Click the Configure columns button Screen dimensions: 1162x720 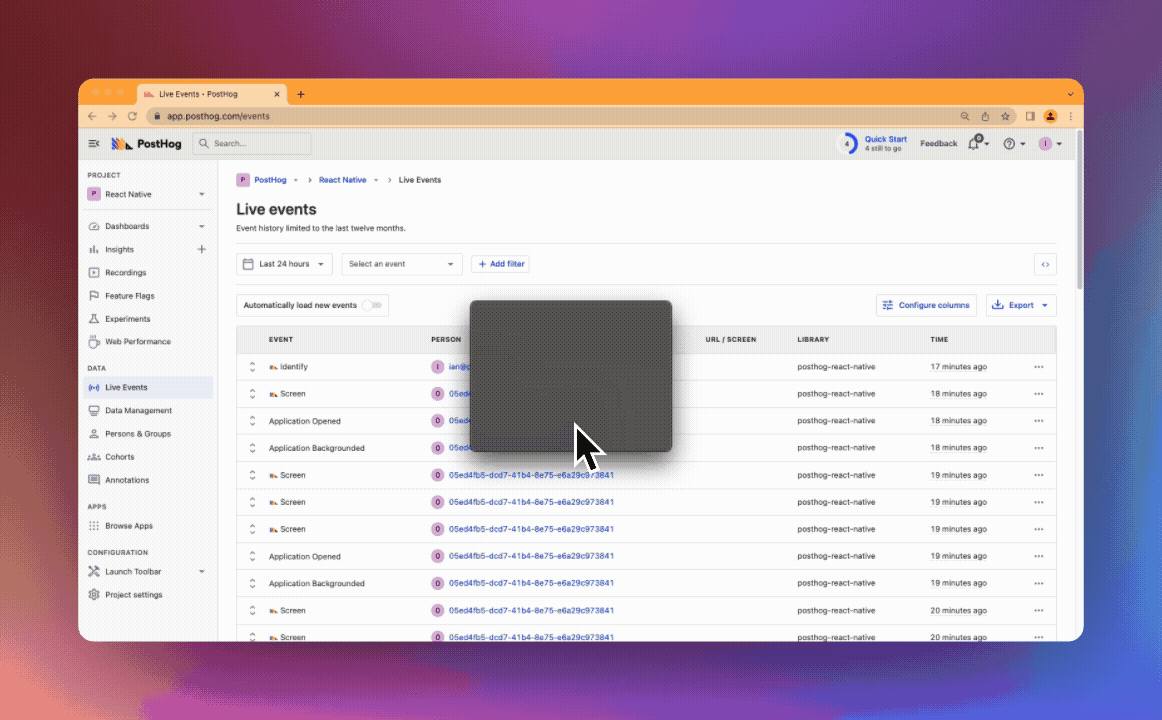click(926, 305)
